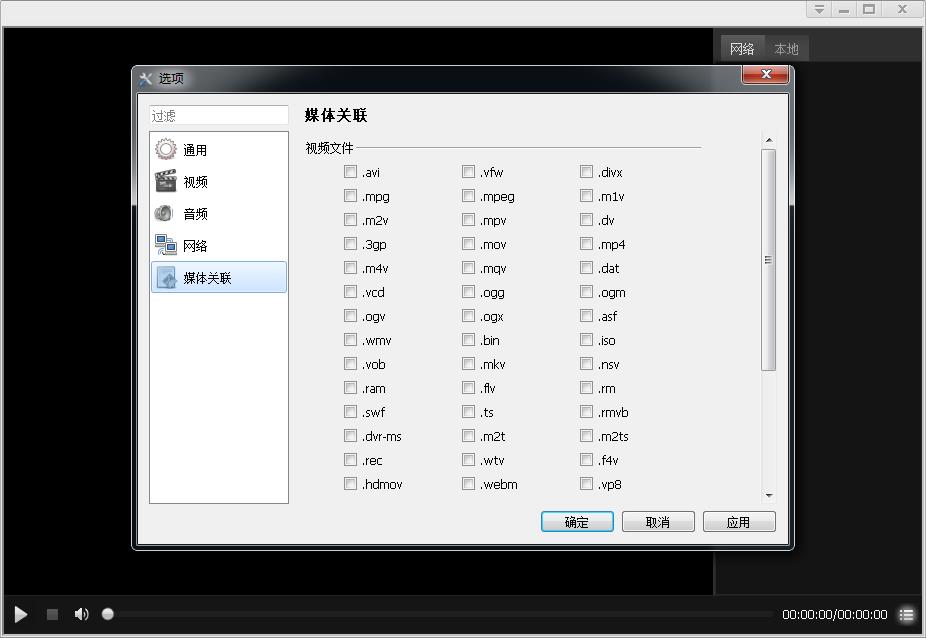The width and height of the screenshot is (926, 638).
Task: Click the scrollbar down arrow
Action: [x=768, y=496]
